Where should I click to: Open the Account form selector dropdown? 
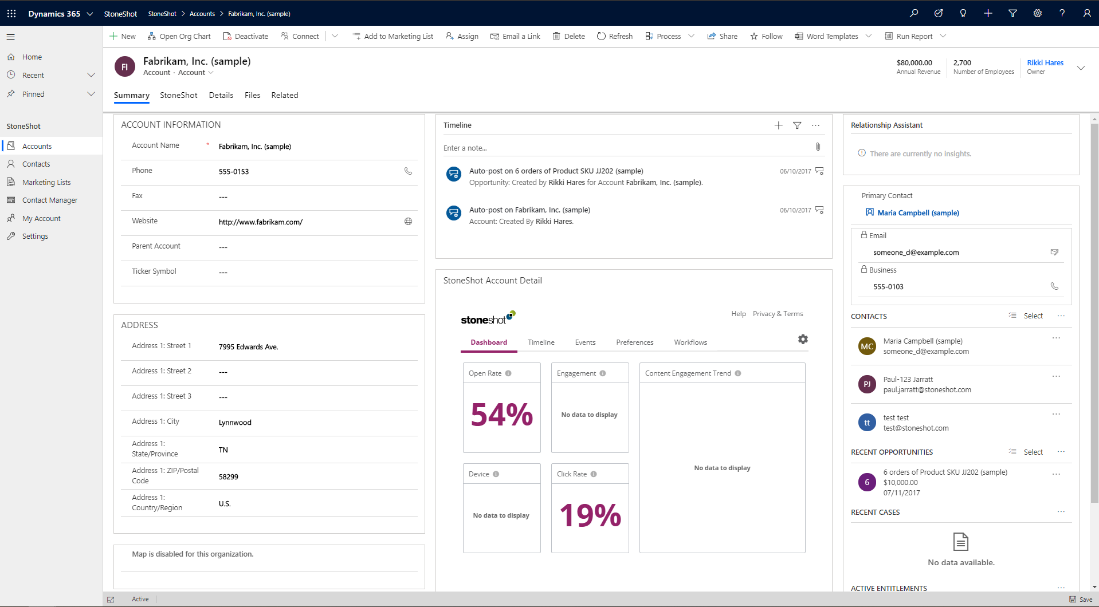pyautogui.click(x=211, y=73)
